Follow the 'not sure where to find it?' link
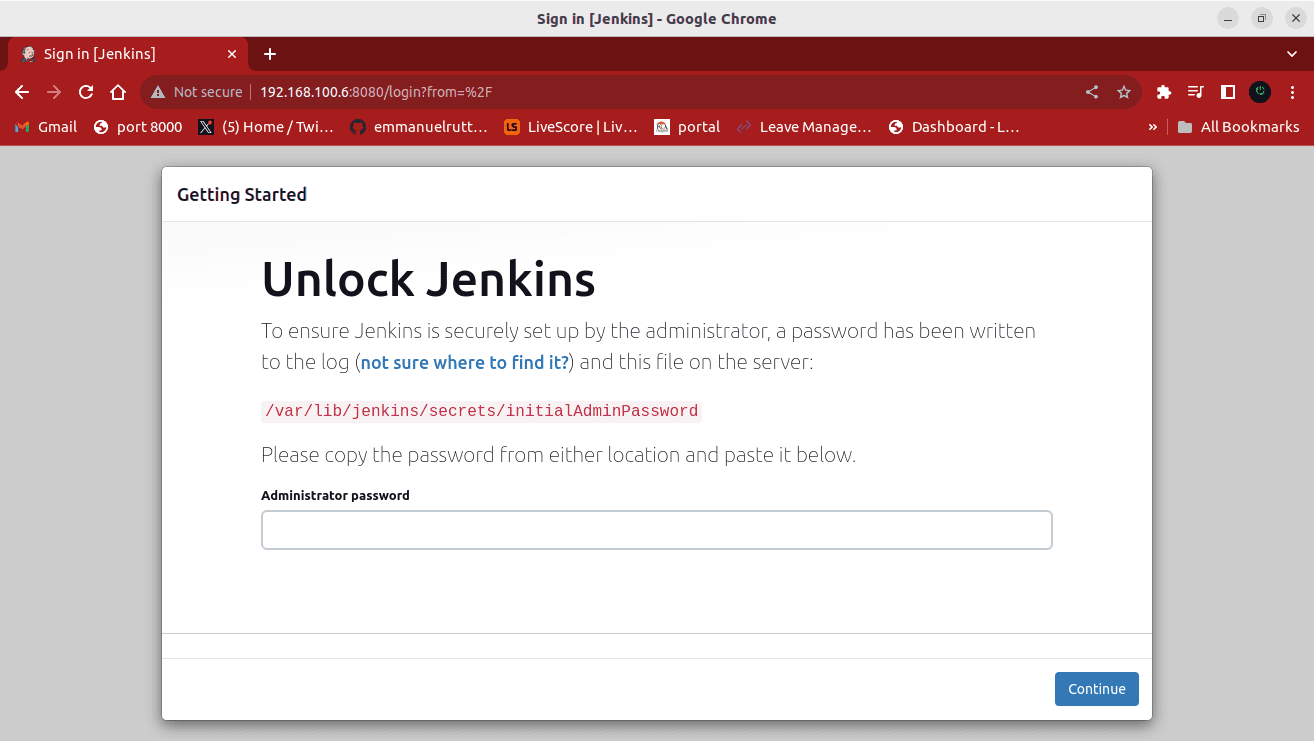1314x741 pixels. (464, 362)
